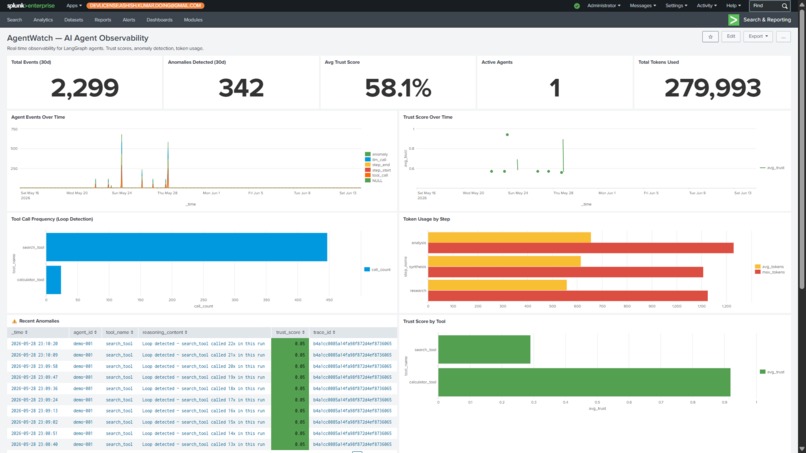Click the tool_call legend swatch
Screen dimensions: 806x453
368,175
